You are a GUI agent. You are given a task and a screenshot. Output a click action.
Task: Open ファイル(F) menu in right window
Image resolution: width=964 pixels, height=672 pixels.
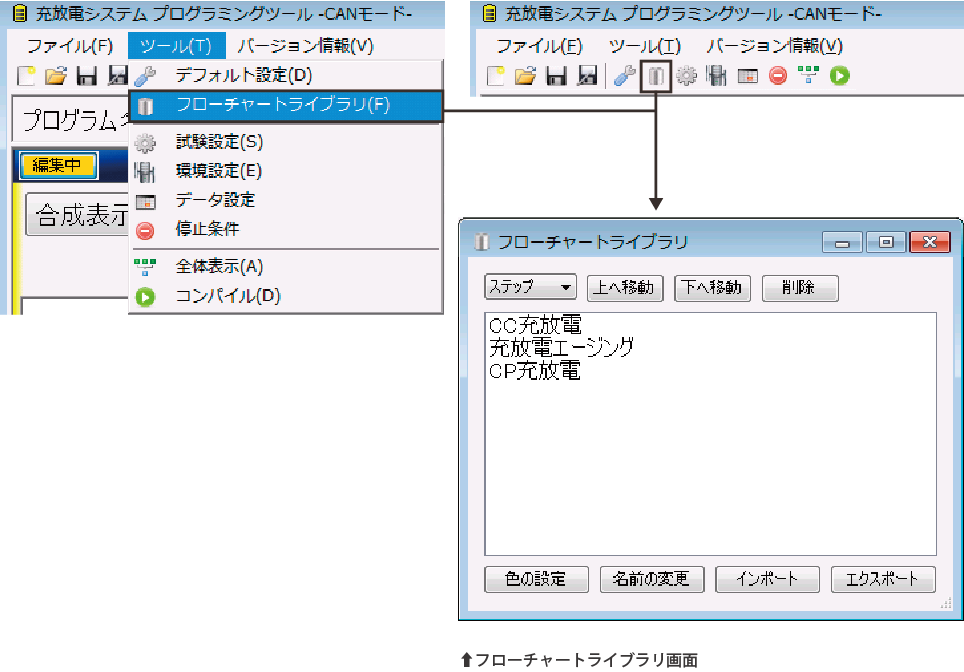539,46
